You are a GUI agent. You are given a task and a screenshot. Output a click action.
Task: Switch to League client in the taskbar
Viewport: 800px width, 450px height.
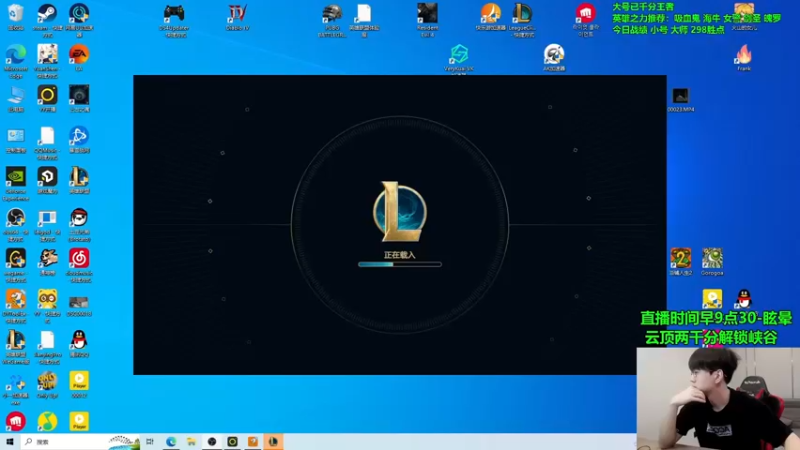(273, 441)
